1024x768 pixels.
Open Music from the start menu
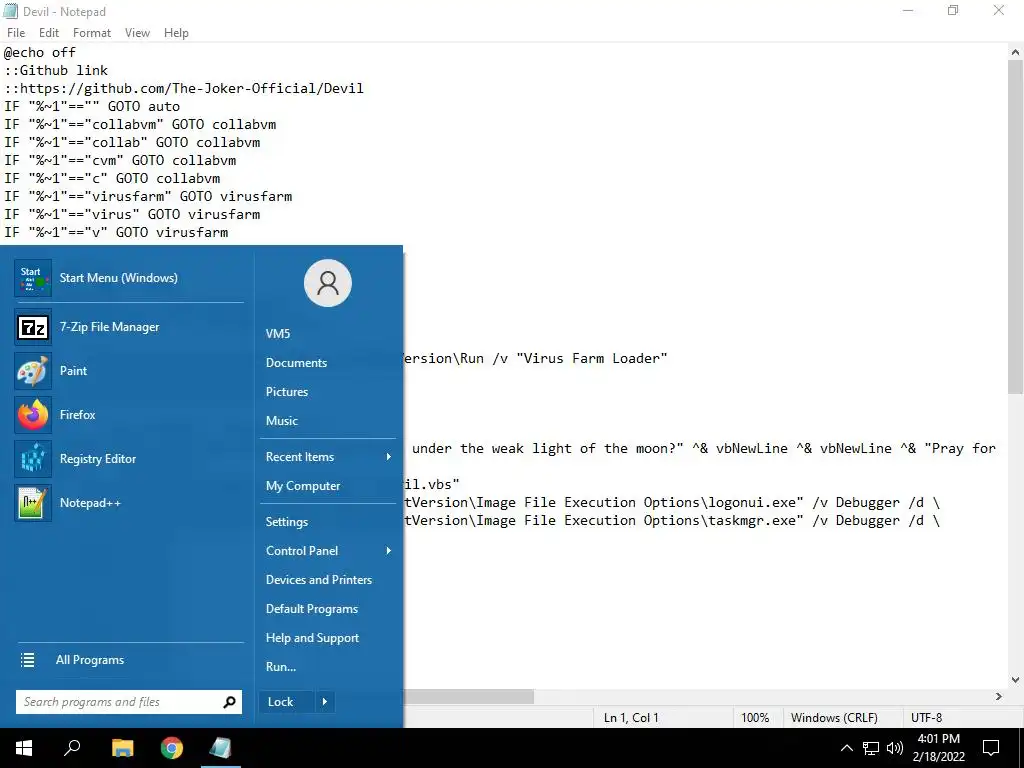pyautogui.click(x=281, y=421)
